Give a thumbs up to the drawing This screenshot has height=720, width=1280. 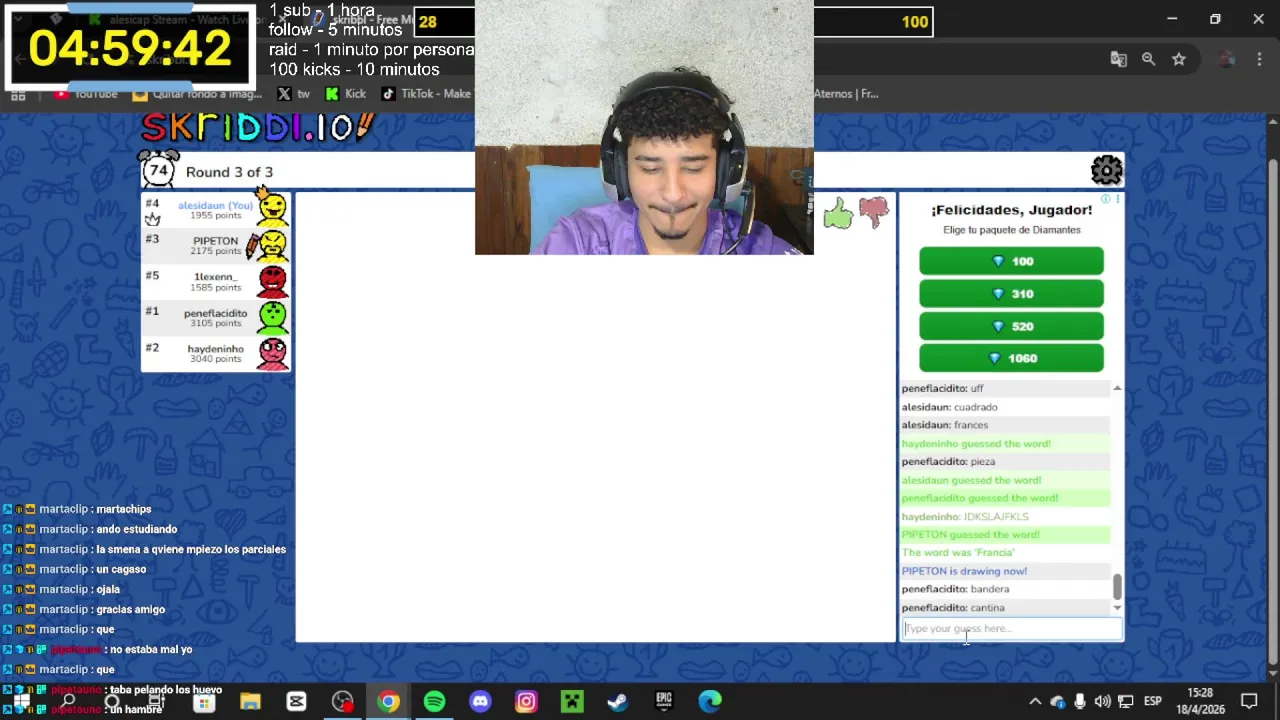click(x=838, y=212)
